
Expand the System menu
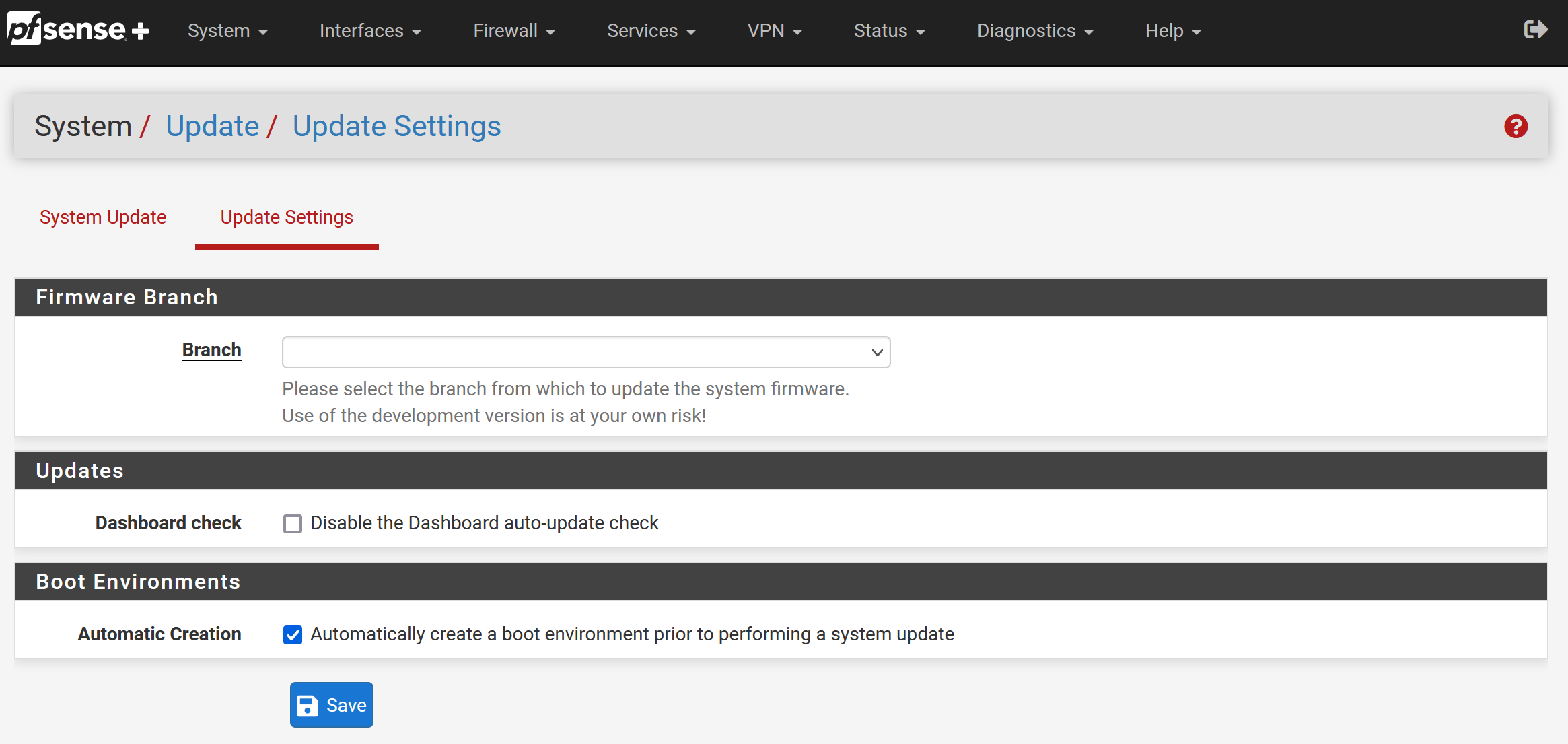coord(227,31)
